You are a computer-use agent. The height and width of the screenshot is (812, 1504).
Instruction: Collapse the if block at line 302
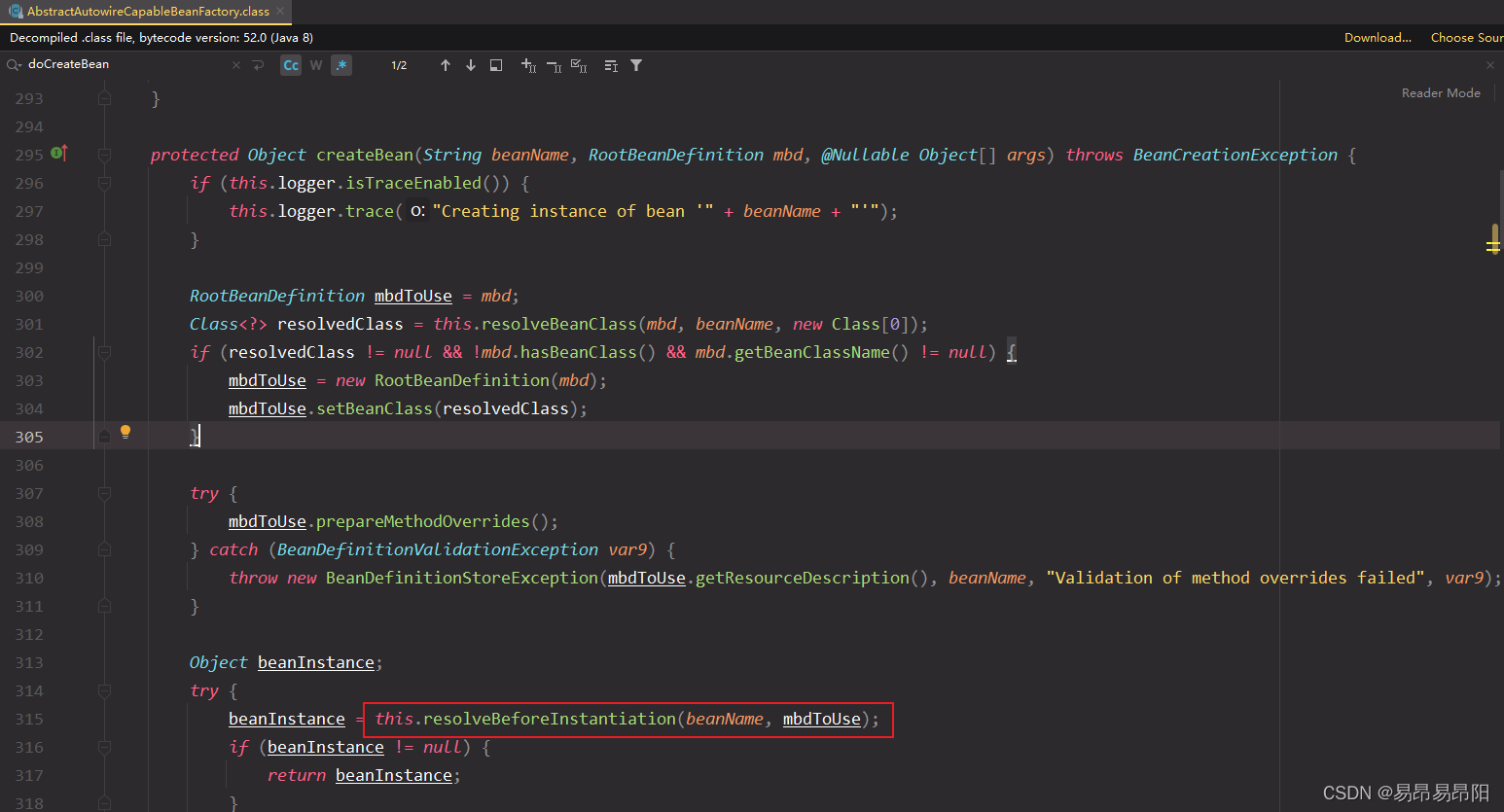point(104,352)
